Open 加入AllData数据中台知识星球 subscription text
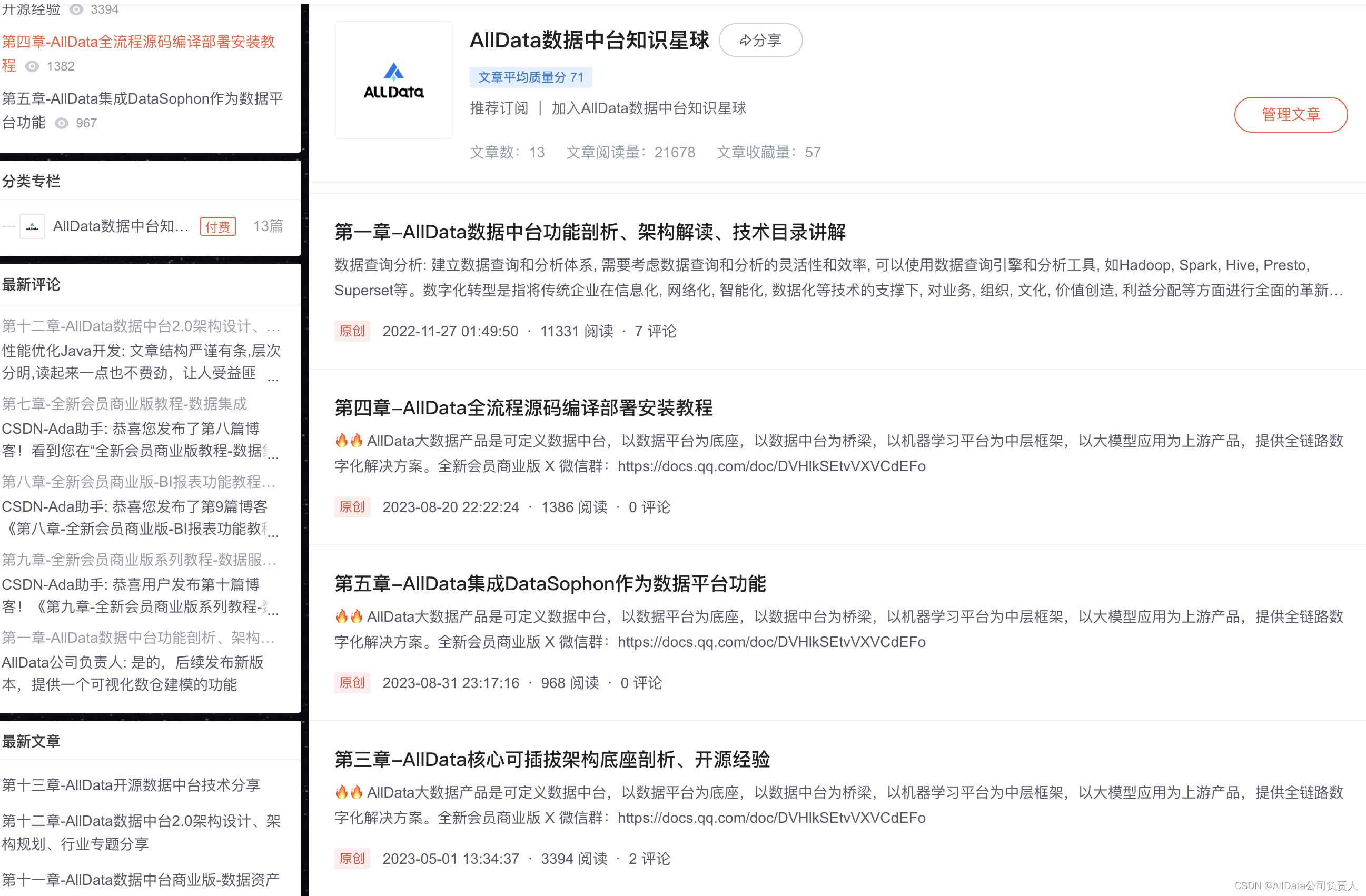Screen dimensions: 1366x896 [x=649, y=108]
